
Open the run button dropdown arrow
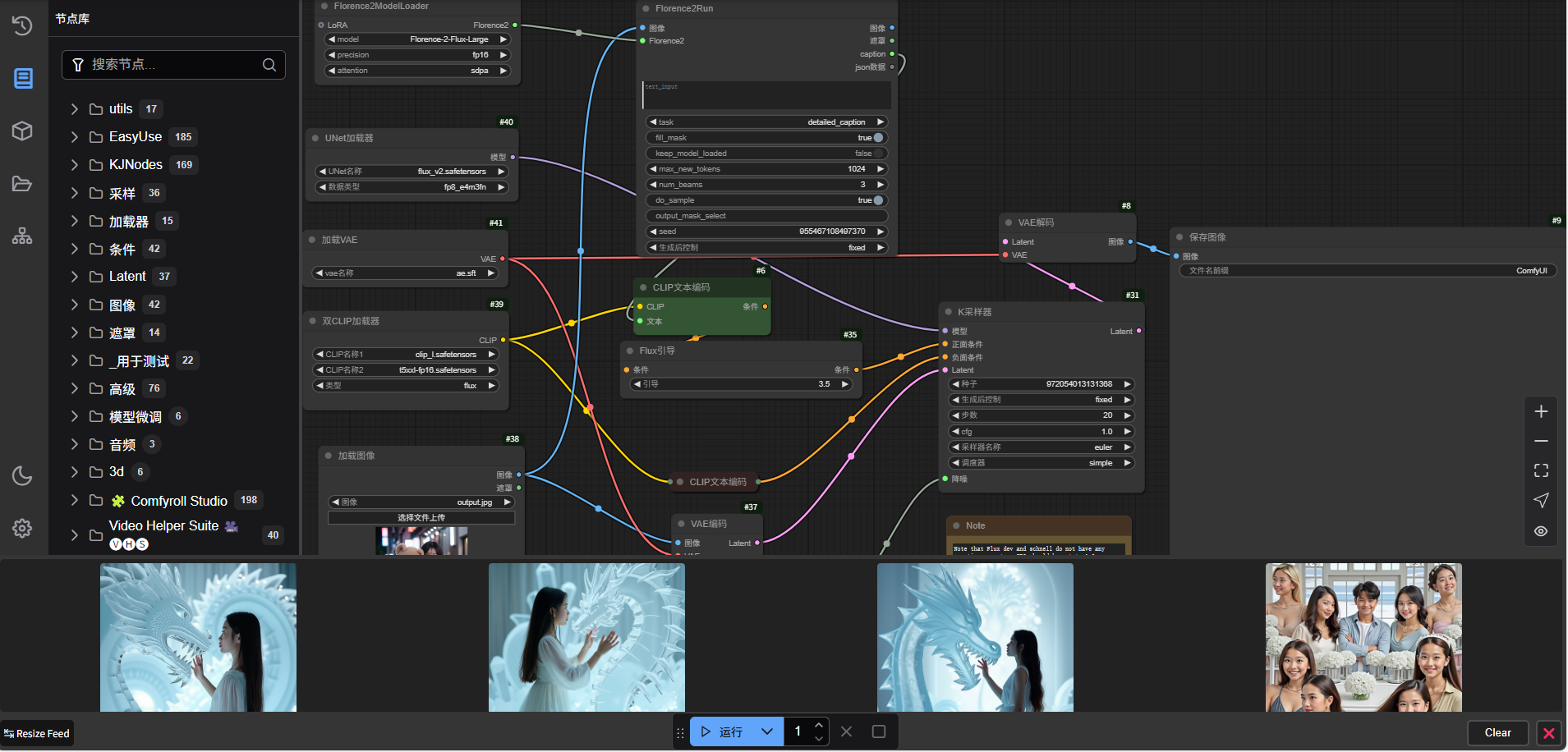[x=767, y=731]
